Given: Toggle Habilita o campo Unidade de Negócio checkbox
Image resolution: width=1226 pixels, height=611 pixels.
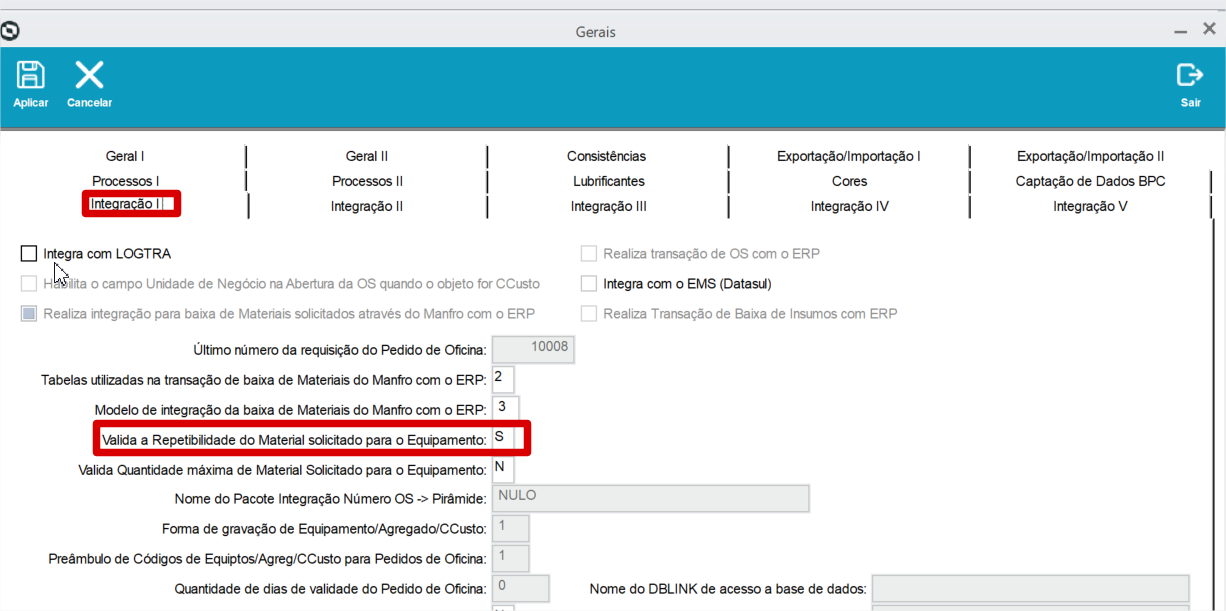Looking at the screenshot, I should [29, 284].
